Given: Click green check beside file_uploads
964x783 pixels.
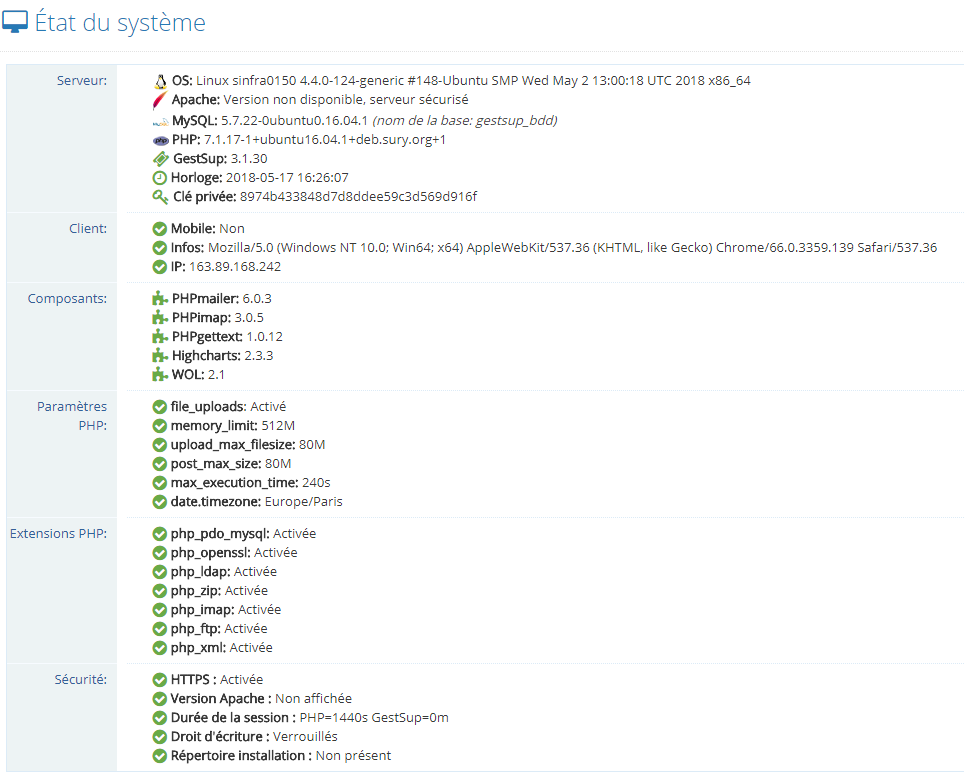Looking at the screenshot, I should (x=160, y=407).
